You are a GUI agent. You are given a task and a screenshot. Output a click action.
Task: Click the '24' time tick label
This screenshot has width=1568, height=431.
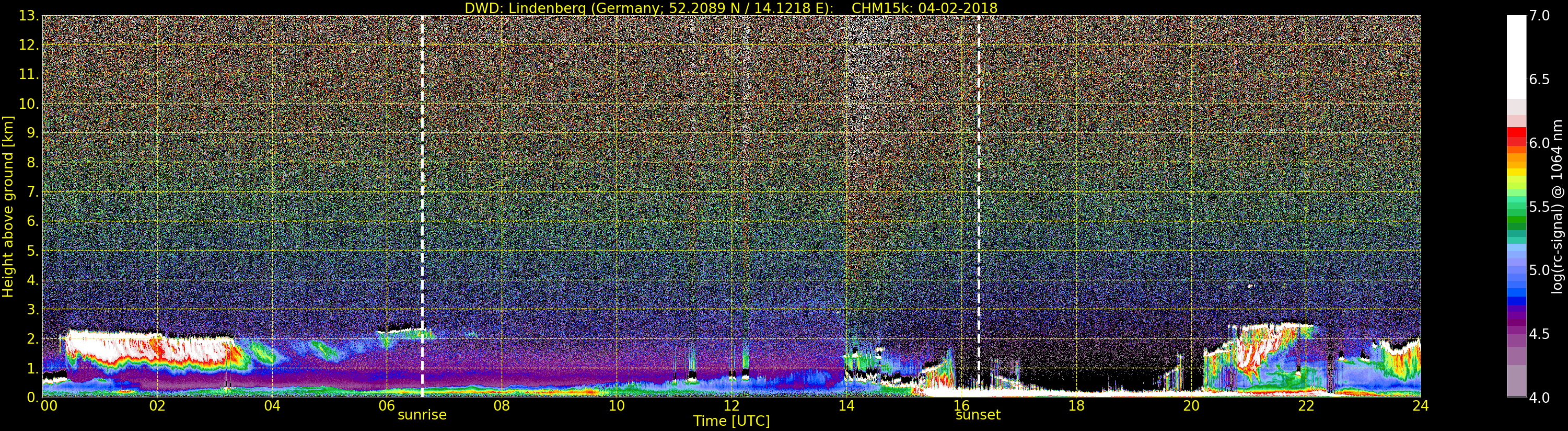point(1420,405)
